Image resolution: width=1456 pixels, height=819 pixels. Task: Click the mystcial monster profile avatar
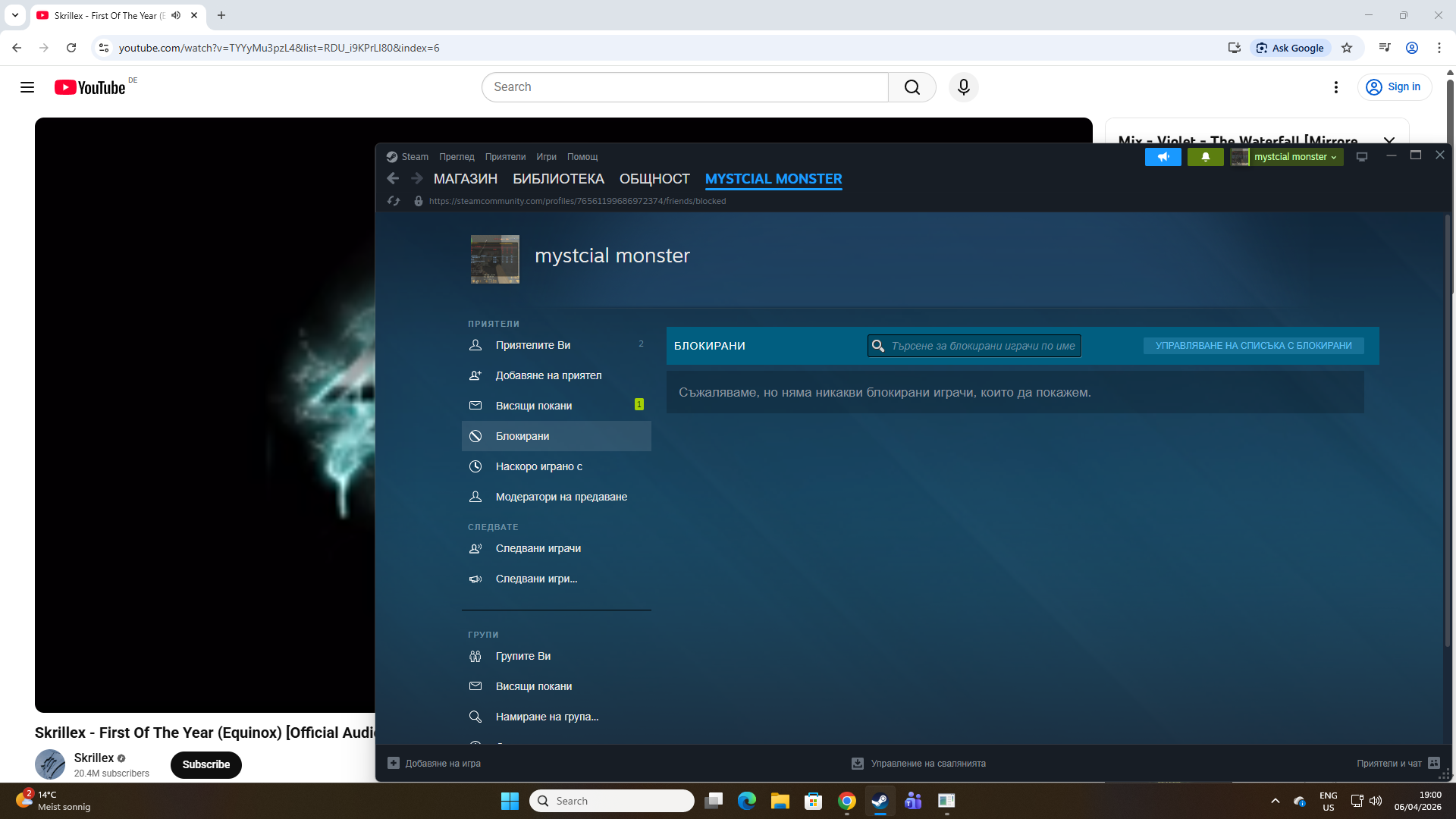495,259
